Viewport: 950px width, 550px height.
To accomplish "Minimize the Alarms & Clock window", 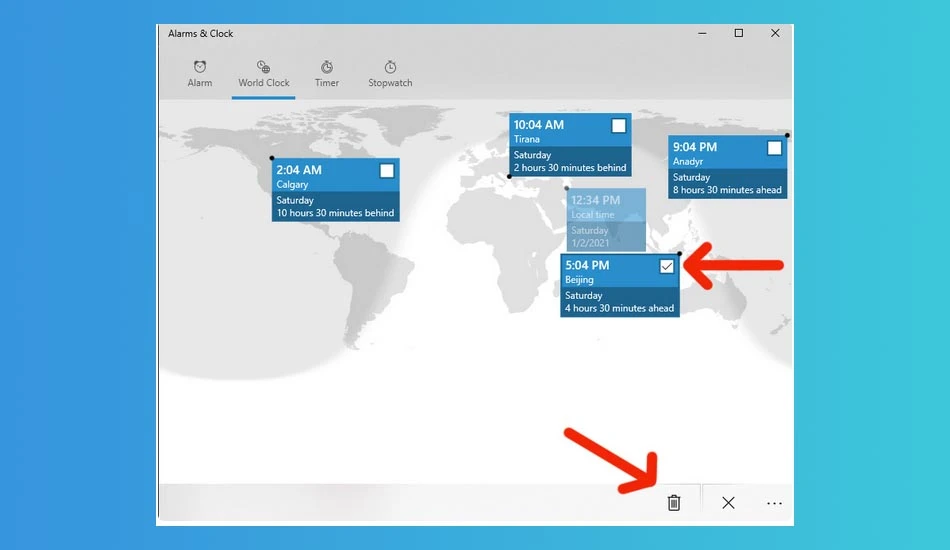I will (702, 33).
